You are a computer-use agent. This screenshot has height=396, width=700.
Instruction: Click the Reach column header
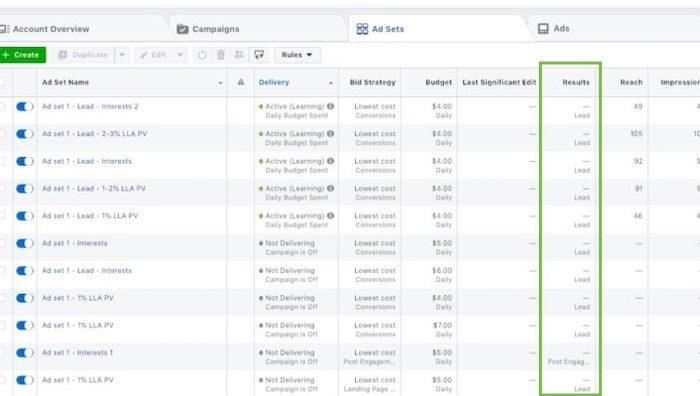(631, 82)
